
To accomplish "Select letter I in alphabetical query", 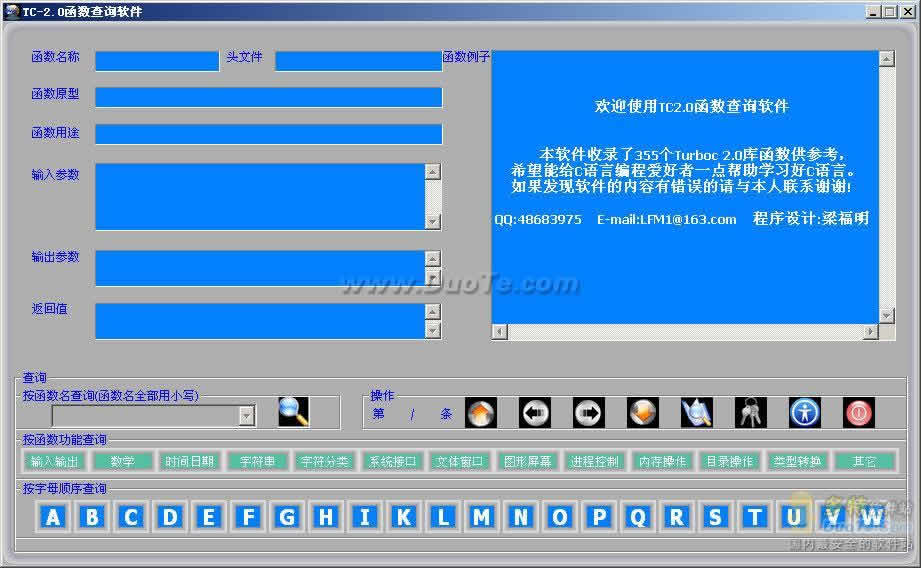I will click(x=365, y=517).
